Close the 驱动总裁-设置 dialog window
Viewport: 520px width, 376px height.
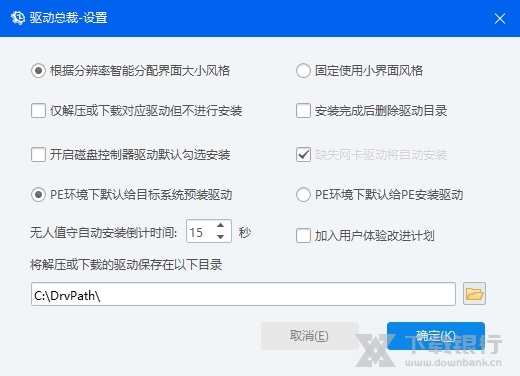tap(500, 18)
